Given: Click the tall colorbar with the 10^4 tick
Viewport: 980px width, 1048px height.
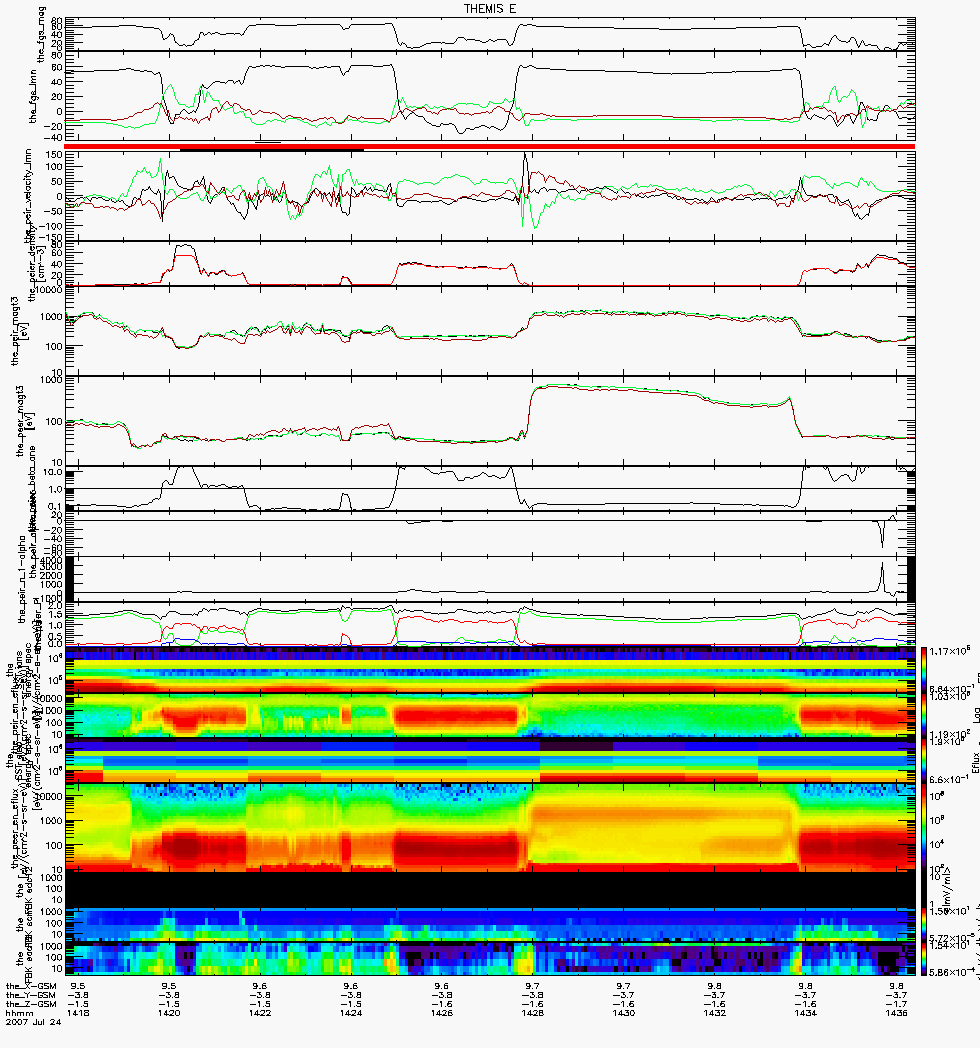Looking at the screenshot, I should (924, 828).
